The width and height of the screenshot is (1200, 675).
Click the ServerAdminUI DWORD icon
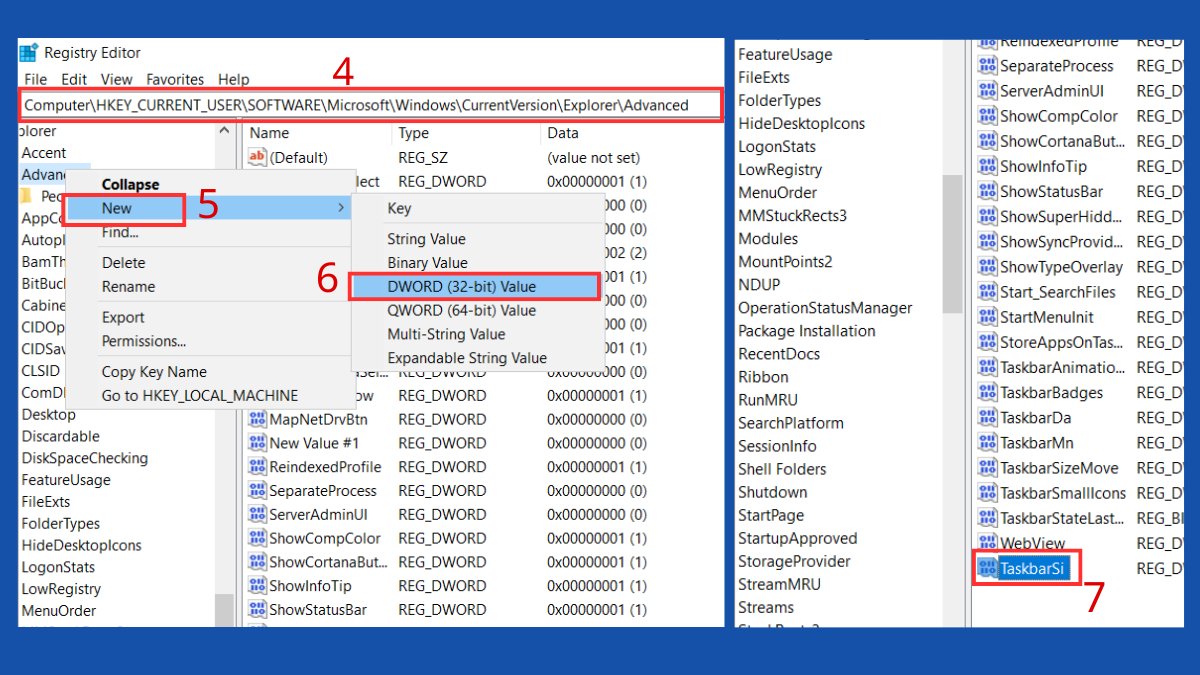point(255,514)
